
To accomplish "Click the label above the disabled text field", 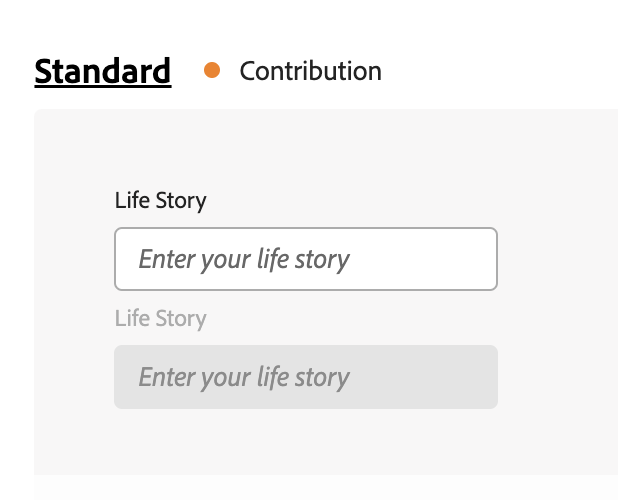I will tap(160, 318).
